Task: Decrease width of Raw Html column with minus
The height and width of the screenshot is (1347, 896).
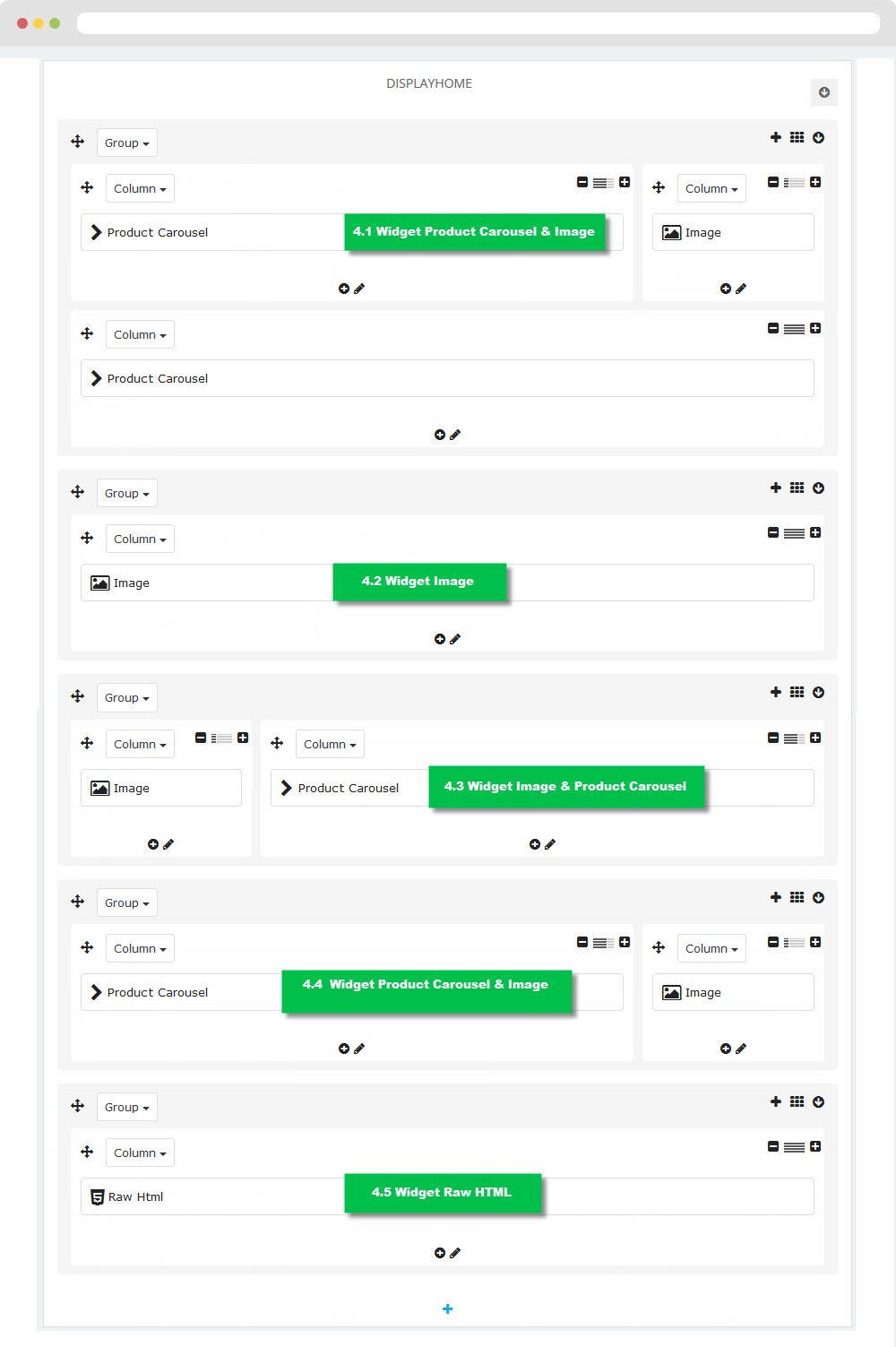Action: 773,1146
